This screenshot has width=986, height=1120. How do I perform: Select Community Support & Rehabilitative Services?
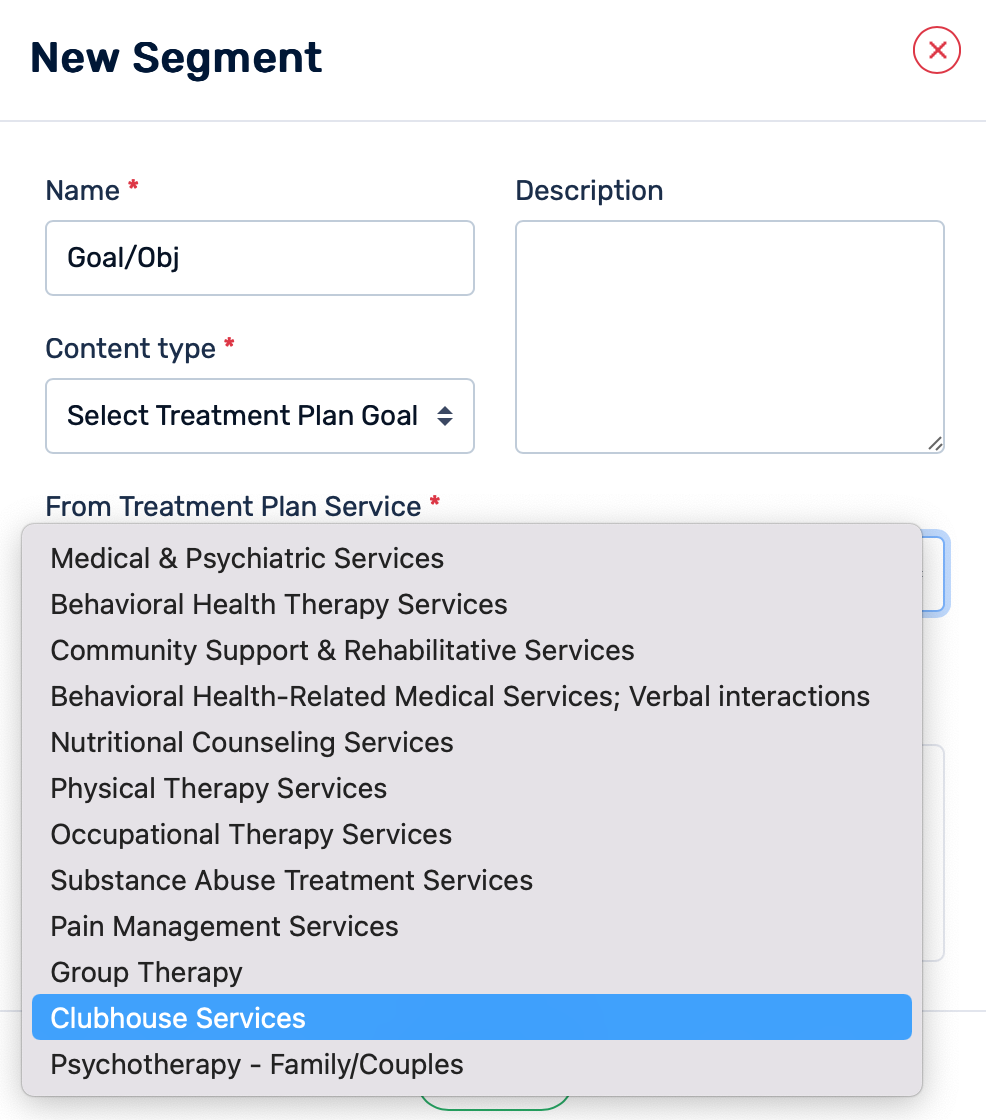tap(342, 650)
